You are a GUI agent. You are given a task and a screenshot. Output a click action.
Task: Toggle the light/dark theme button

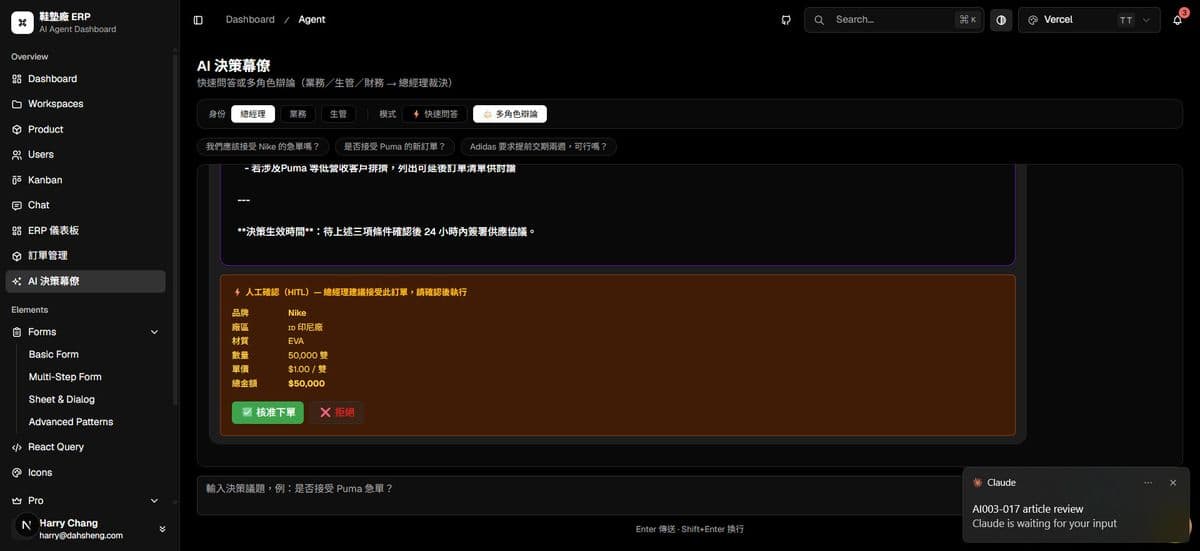point(1001,20)
